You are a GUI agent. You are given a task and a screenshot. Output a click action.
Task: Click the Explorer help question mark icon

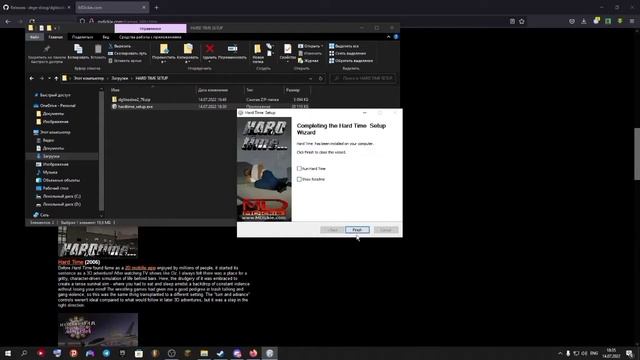[x=396, y=37]
